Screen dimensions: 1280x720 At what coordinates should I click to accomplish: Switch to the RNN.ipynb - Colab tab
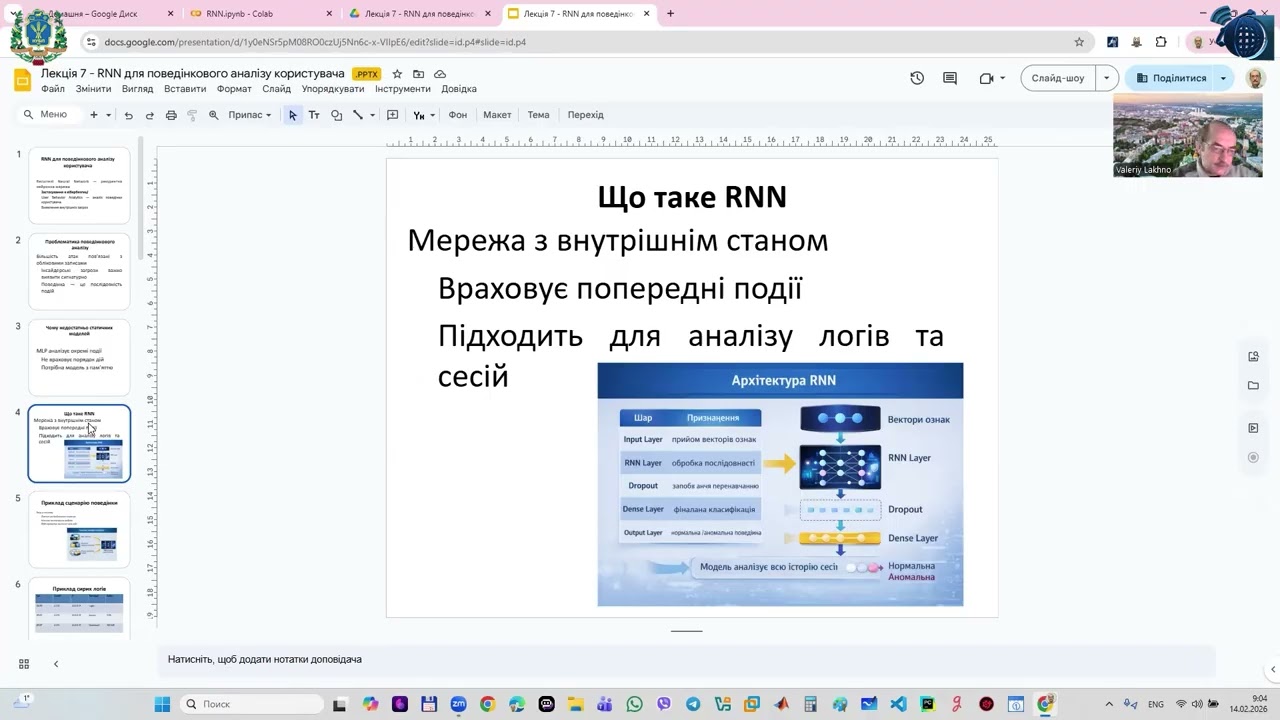coord(262,14)
